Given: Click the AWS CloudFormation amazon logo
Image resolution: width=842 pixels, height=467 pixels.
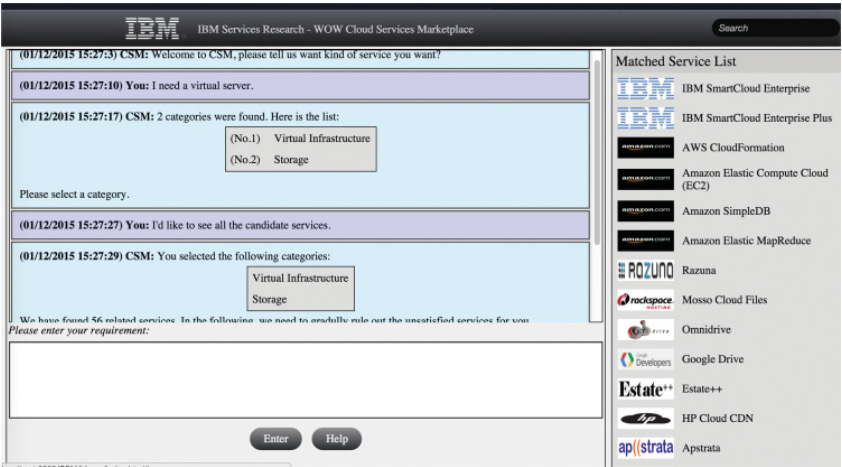Looking at the screenshot, I should [645, 147].
